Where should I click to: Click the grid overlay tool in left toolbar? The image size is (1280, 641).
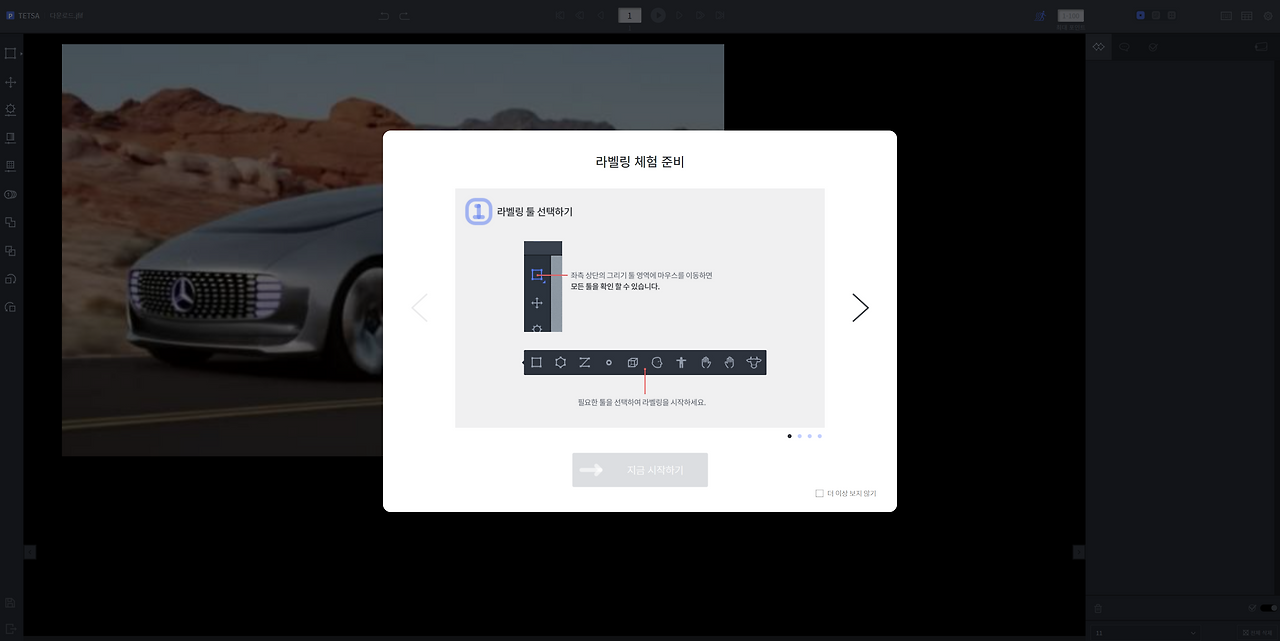pos(11,165)
